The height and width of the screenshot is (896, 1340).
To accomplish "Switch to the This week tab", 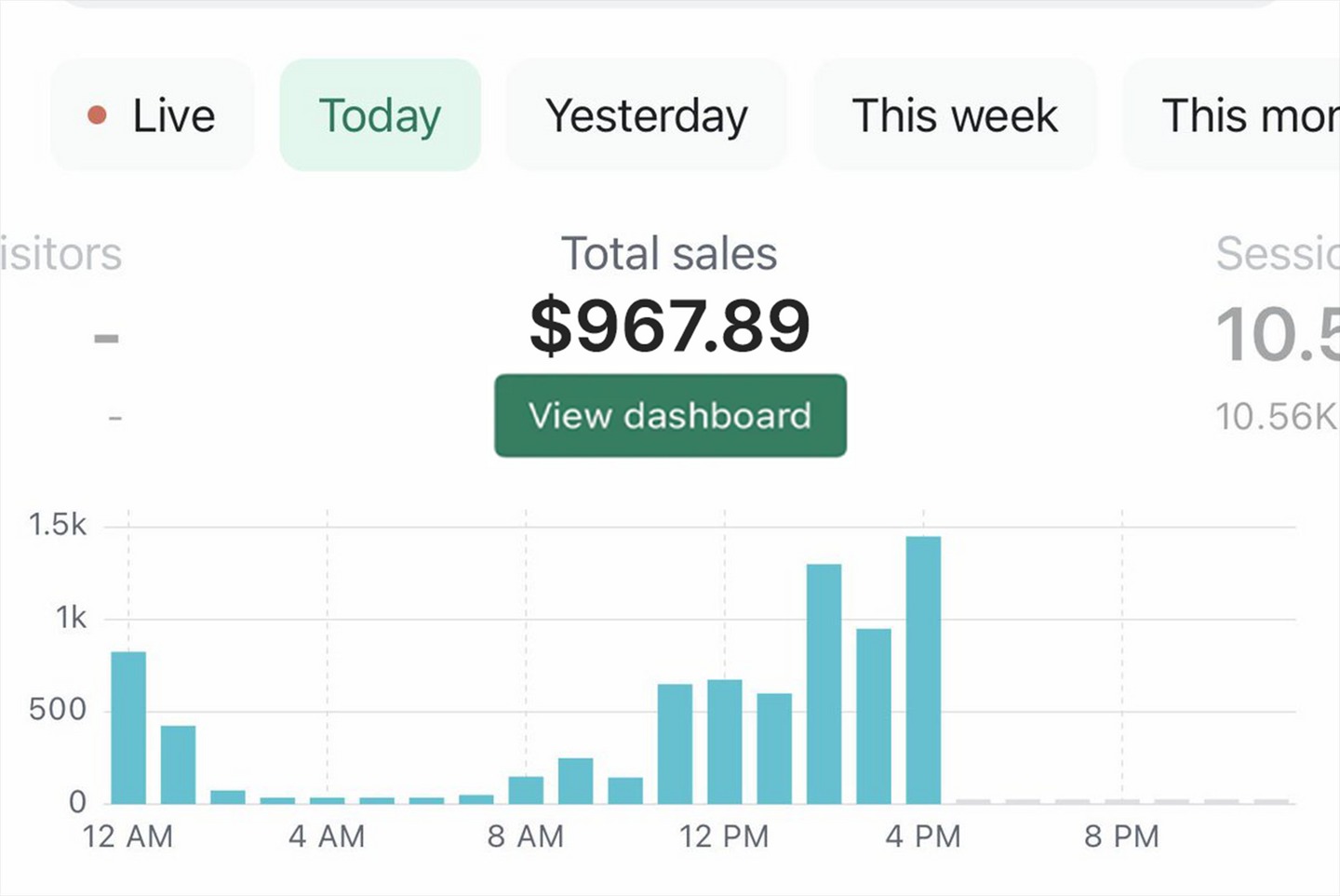I will coord(955,115).
